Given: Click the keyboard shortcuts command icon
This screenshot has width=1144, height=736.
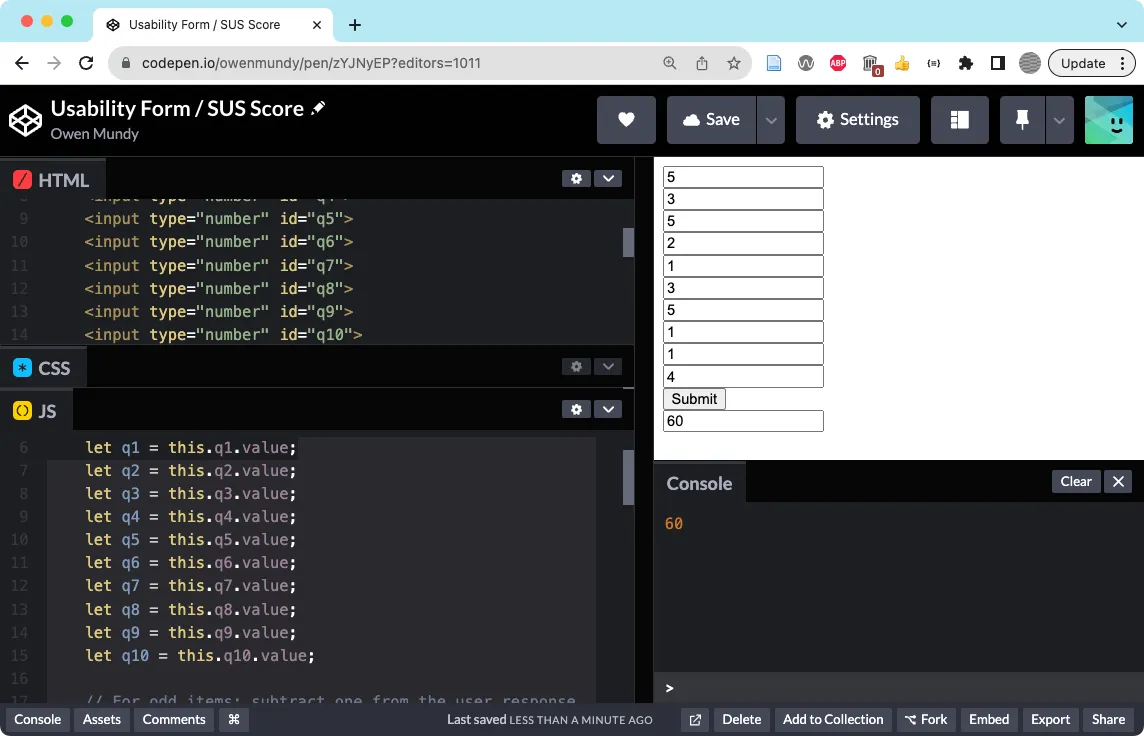Looking at the screenshot, I should pyautogui.click(x=234, y=719).
